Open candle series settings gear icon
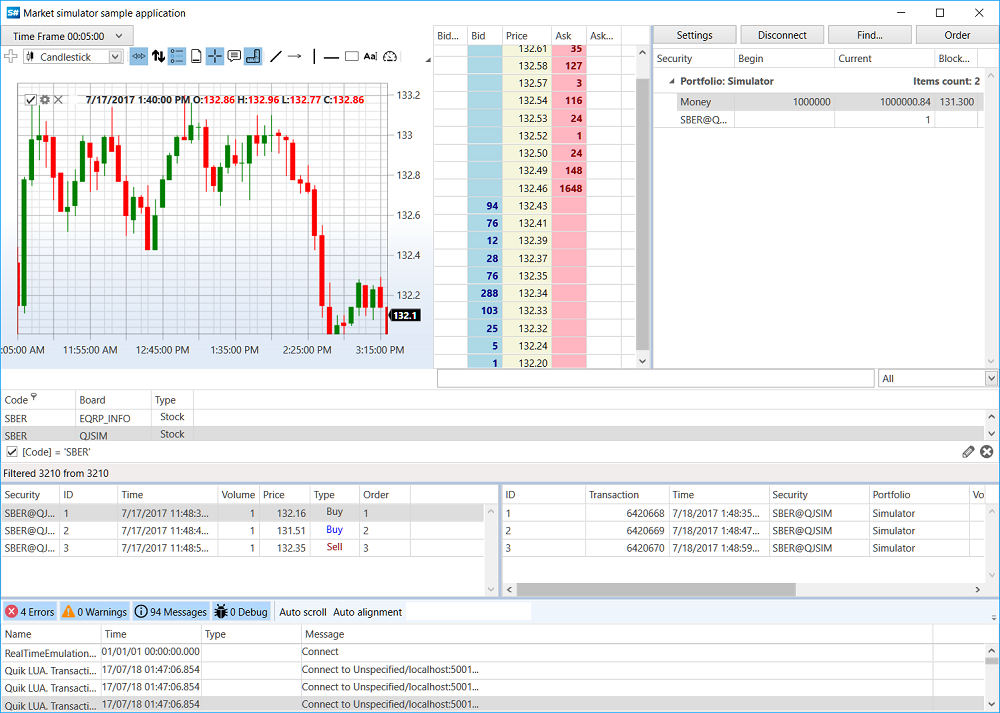The height and width of the screenshot is (713, 1000). (x=45, y=99)
